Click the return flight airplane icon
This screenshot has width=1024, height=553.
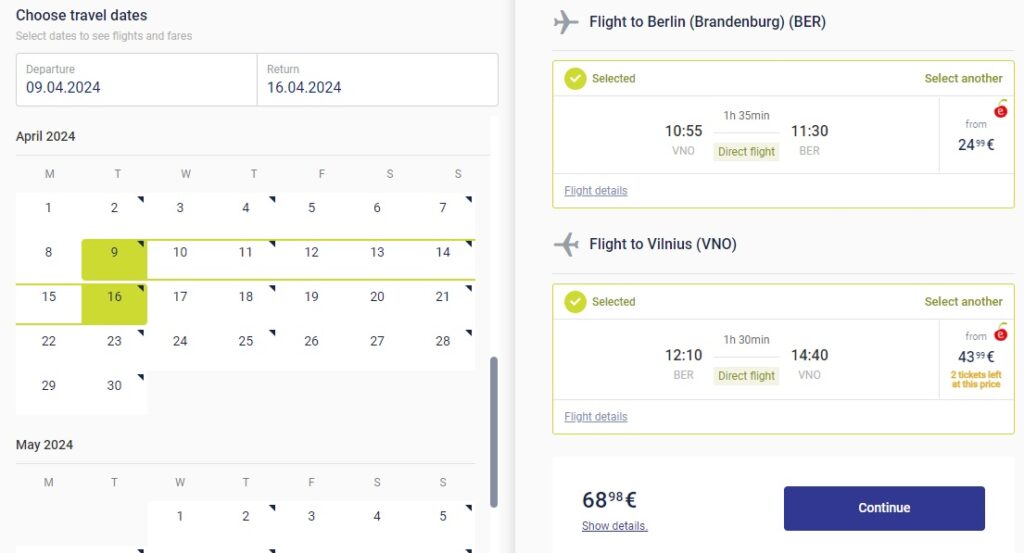(x=566, y=244)
